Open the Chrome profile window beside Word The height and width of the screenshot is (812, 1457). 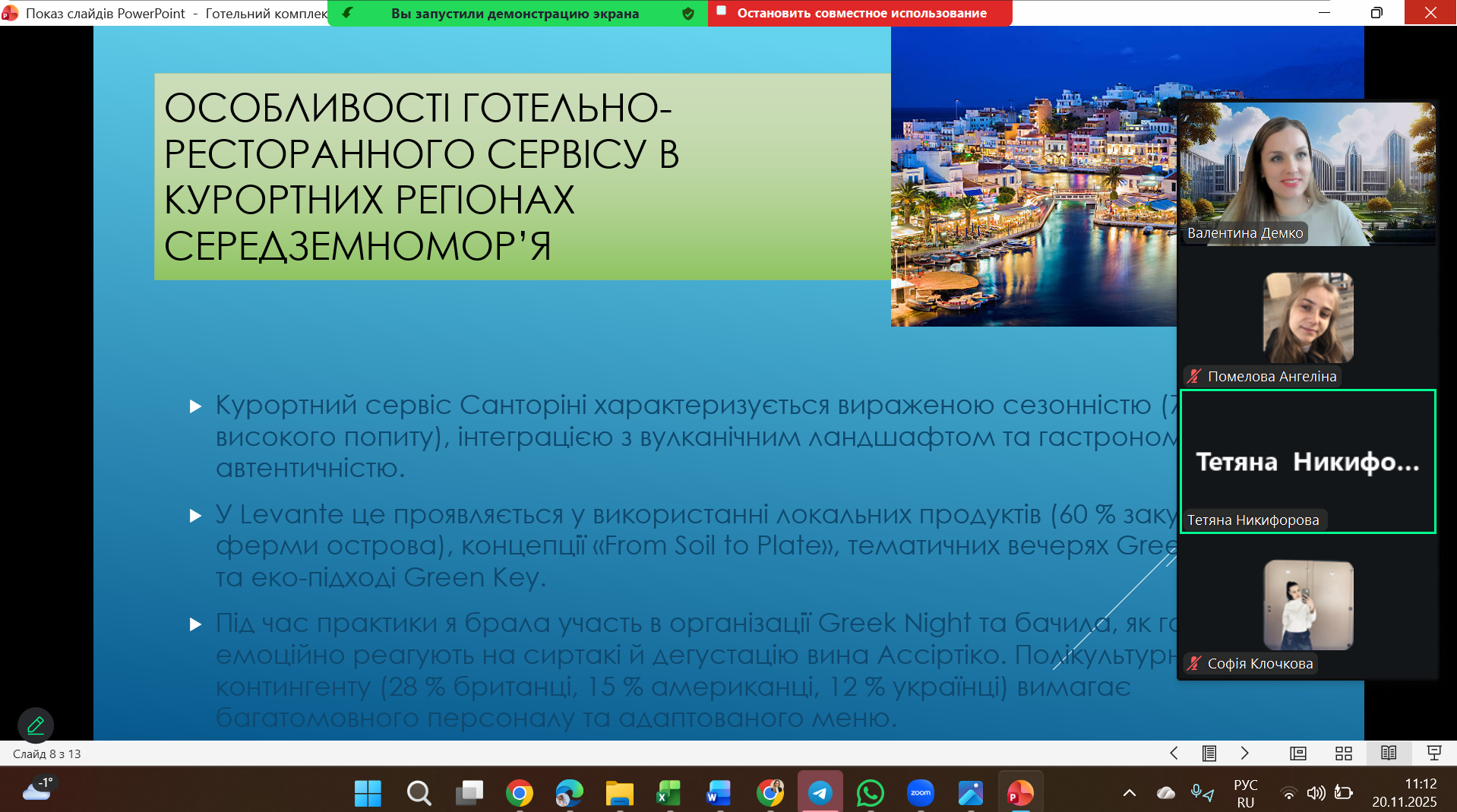[770, 793]
